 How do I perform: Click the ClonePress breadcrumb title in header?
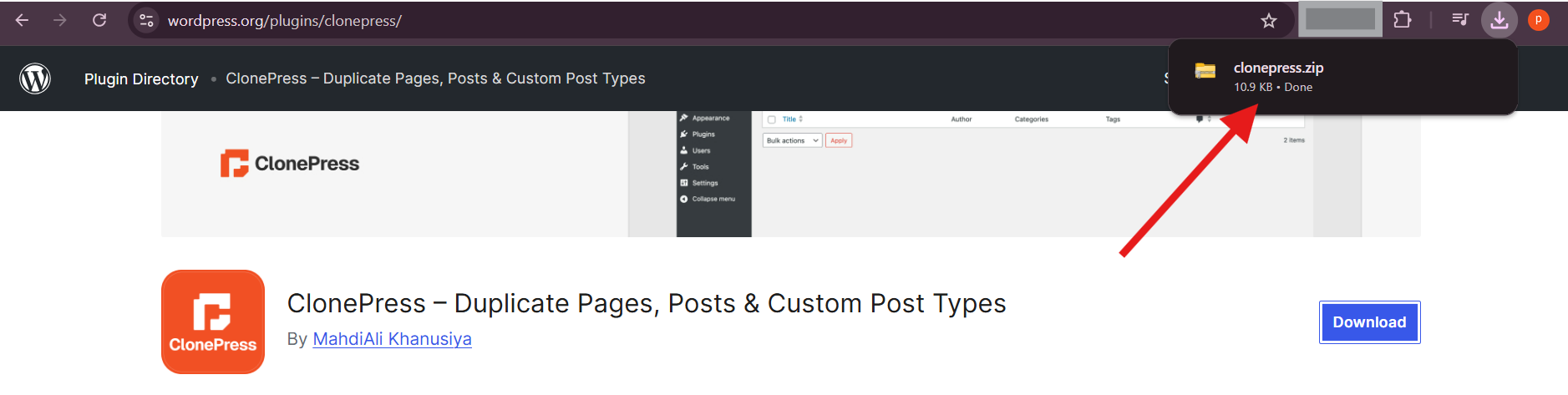coord(435,78)
